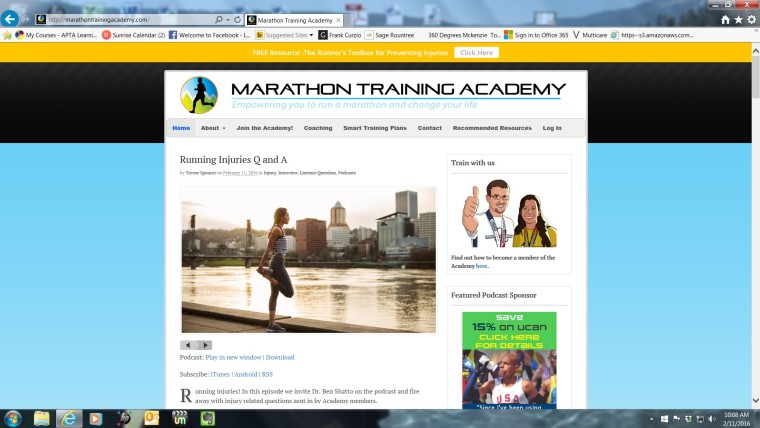Viewport: 760px width, 428px height.
Task: Click the runner logo of Marathon Training Academy
Action: click(x=199, y=95)
